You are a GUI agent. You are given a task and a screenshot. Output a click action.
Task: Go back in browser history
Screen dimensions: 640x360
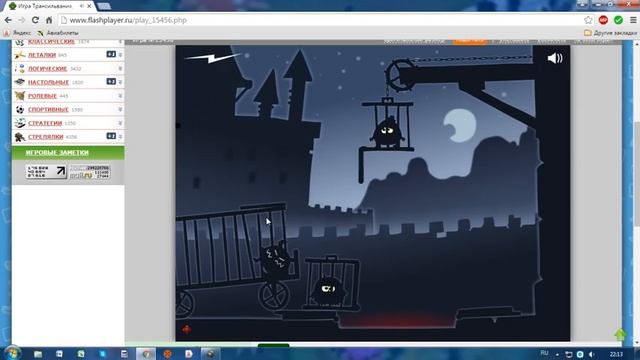point(8,20)
